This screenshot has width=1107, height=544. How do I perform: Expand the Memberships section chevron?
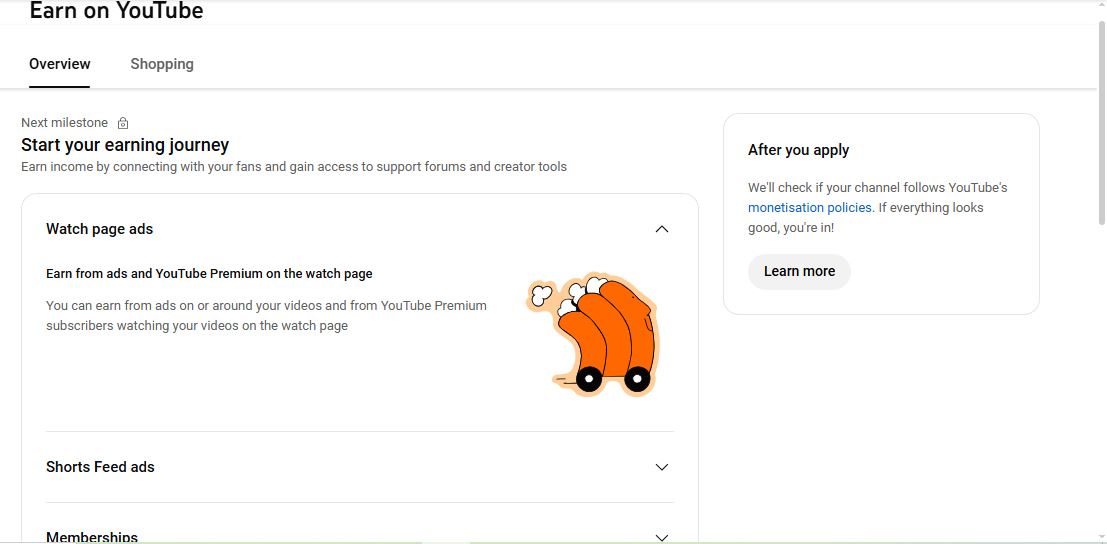661,537
